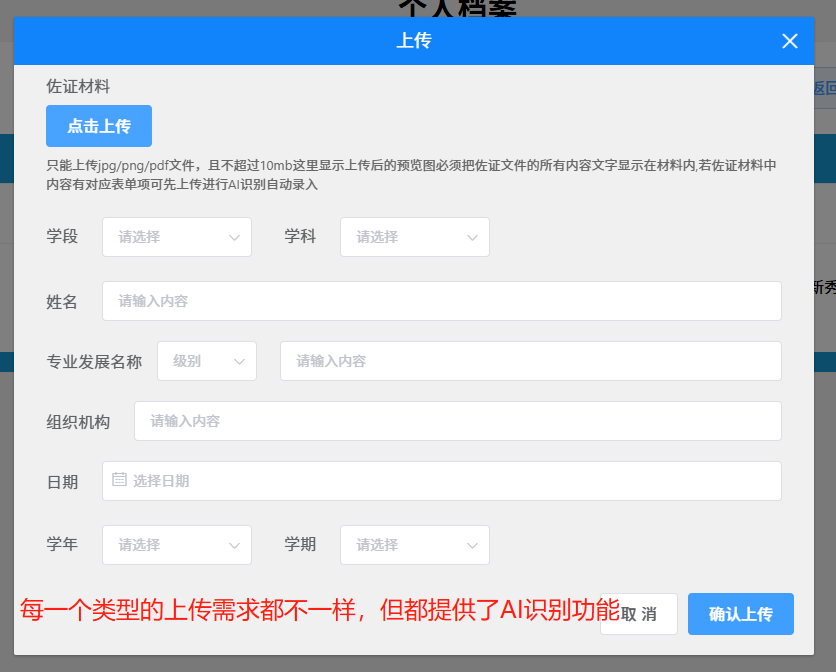Viewport: 836px width, 672px height.
Task: Click the 点击上传 button
Action: [x=99, y=126]
